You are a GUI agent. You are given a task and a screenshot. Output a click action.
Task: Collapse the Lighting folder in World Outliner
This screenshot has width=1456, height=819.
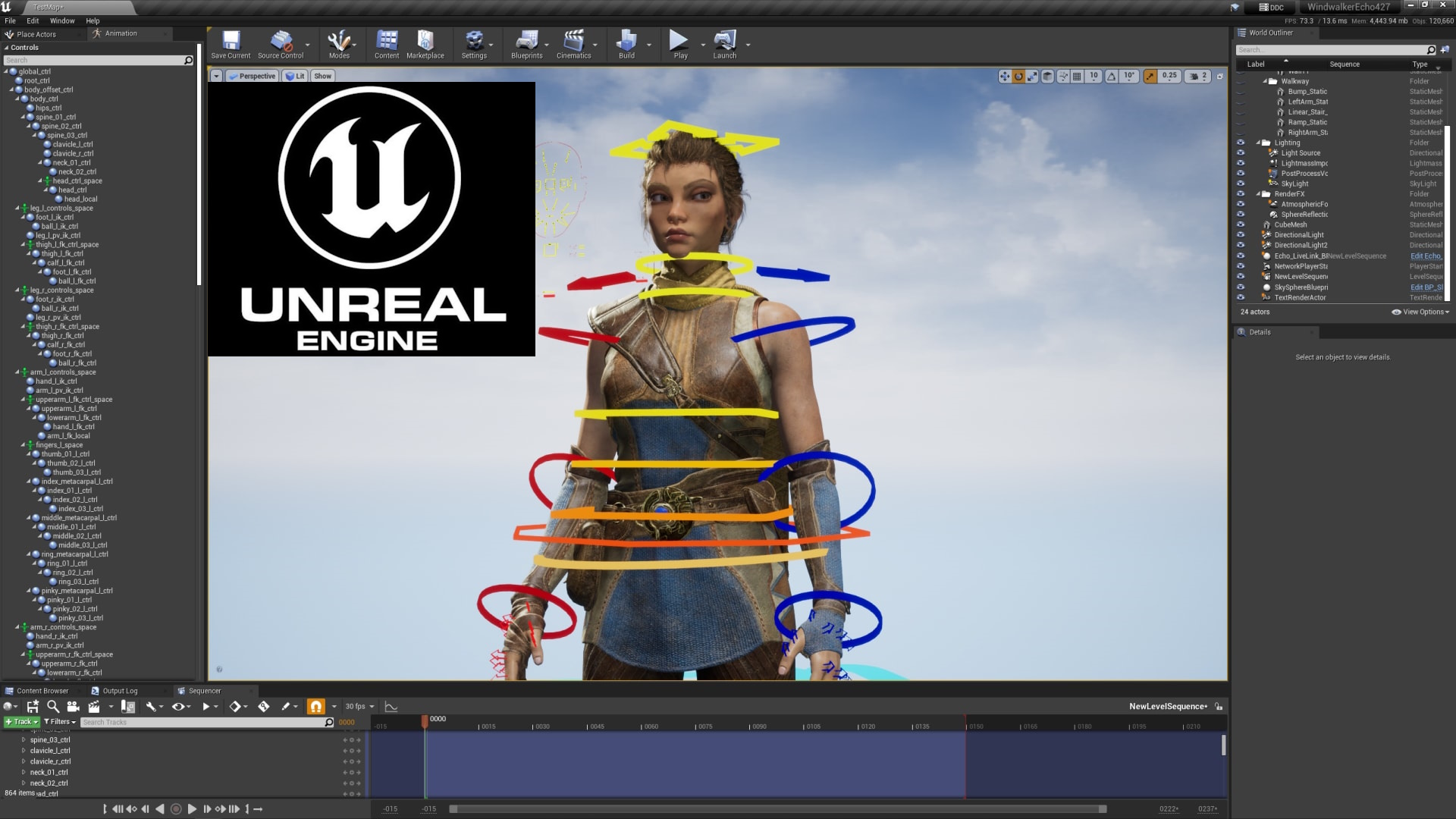point(1259,143)
